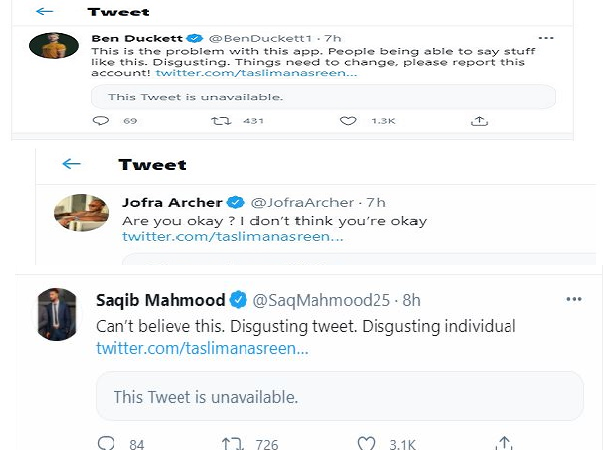This screenshot has width=603, height=450.
Task: Open the taslimanasreen link in Saqib Mahmood's tweet
Action: (x=202, y=348)
